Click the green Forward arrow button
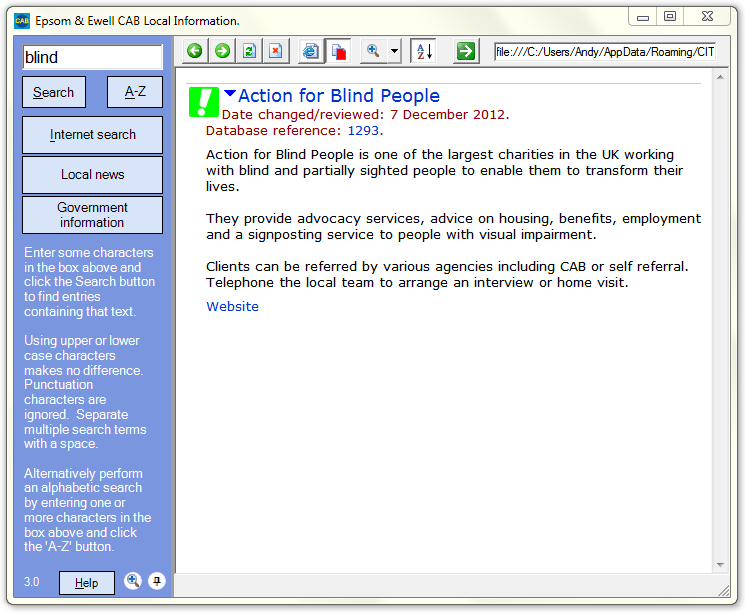745x613 pixels. pos(222,51)
